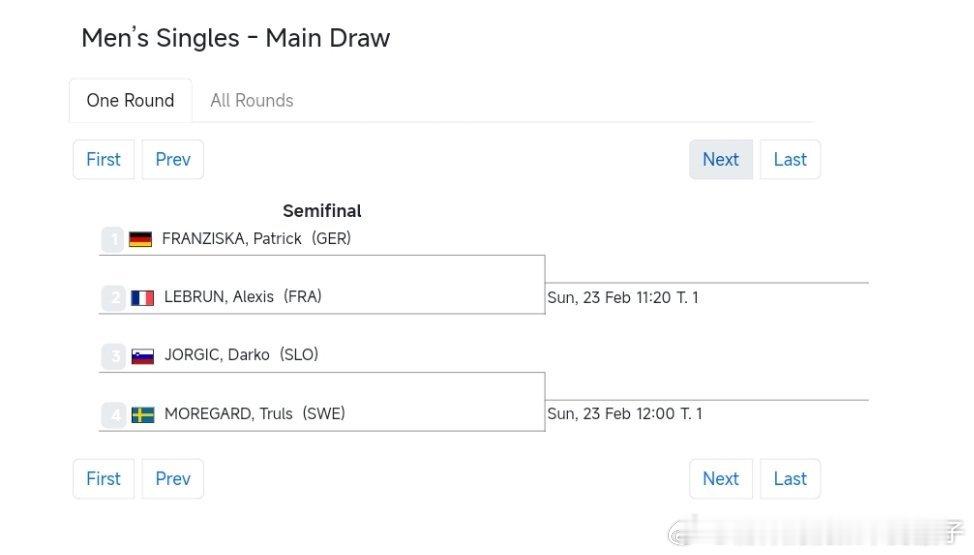Click the seed number 1 badge
Image resolution: width=974 pixels, height=555 pixels.
point(113,239)
